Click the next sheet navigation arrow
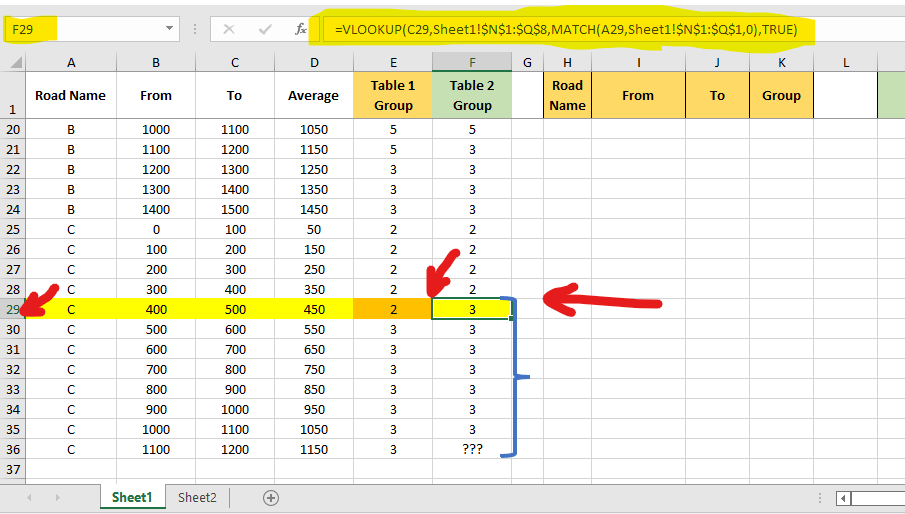905x514 pixels. pos(57,497)
